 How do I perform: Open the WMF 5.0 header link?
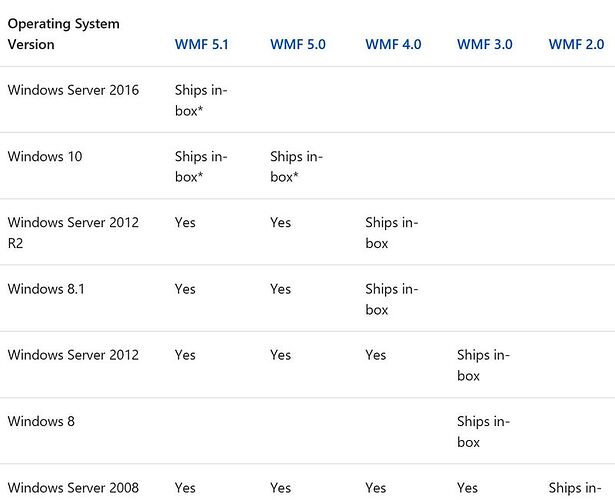298,44
